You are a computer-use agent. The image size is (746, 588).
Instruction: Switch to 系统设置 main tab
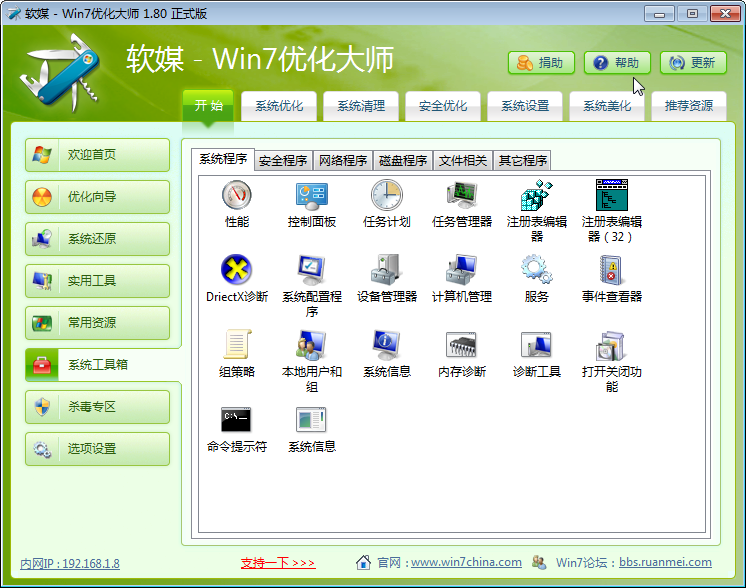(525, 106)
